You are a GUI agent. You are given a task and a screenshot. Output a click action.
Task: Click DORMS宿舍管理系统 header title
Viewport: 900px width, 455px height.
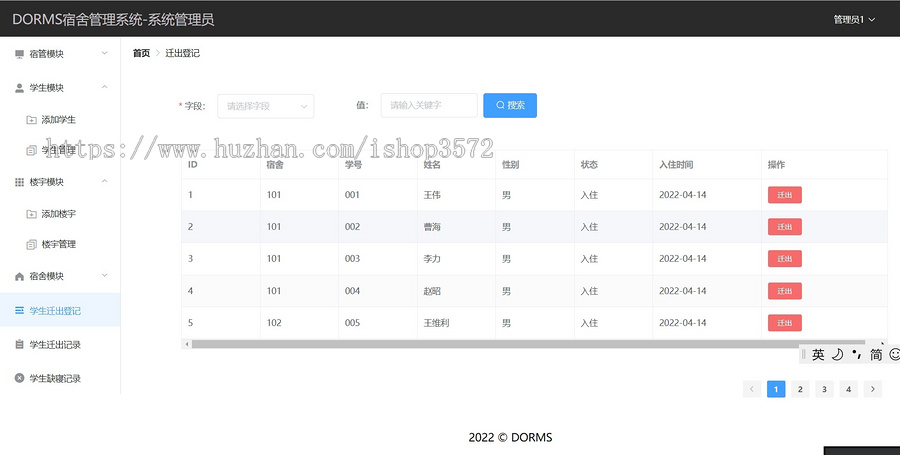pyautogui.click(x=113, y=20)
